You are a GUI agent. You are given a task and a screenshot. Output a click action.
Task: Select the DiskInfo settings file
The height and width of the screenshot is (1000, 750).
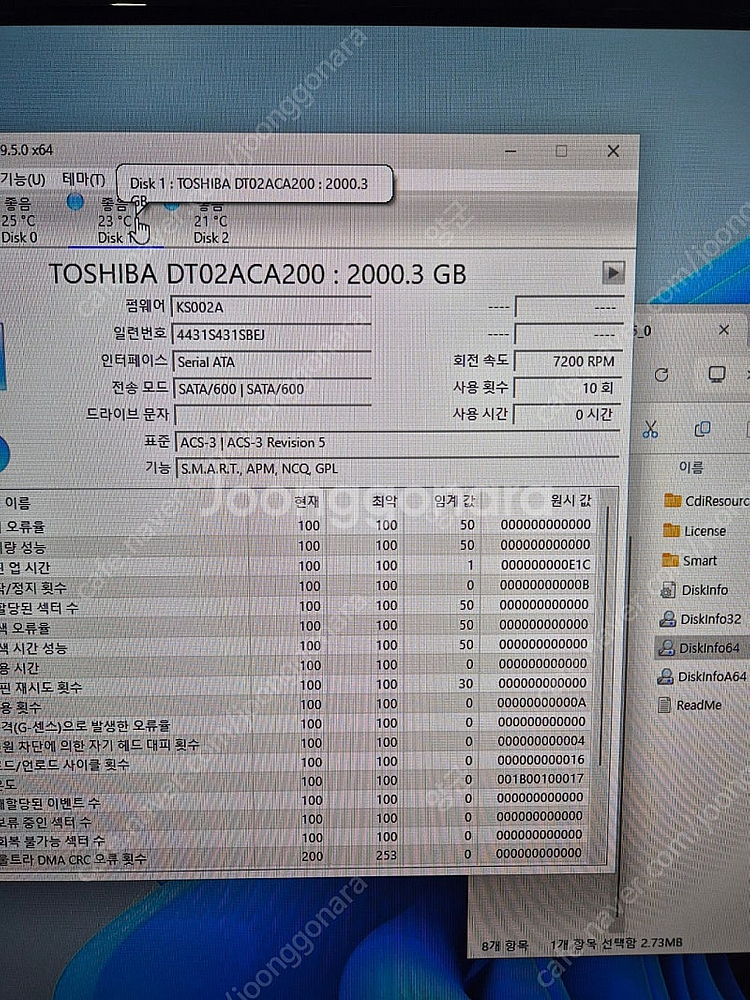pyautogui.click(x=694, y=590)
